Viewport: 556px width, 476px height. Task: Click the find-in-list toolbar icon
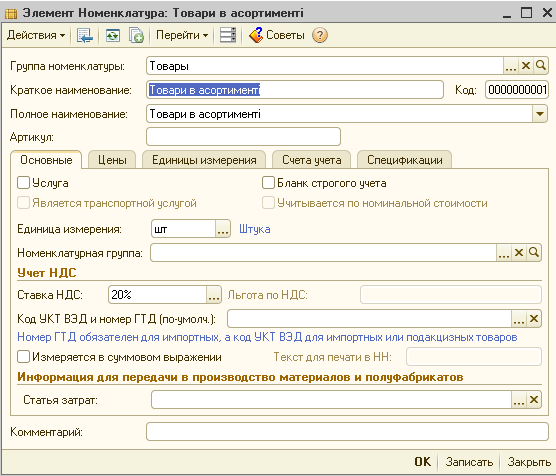(84, 35)
